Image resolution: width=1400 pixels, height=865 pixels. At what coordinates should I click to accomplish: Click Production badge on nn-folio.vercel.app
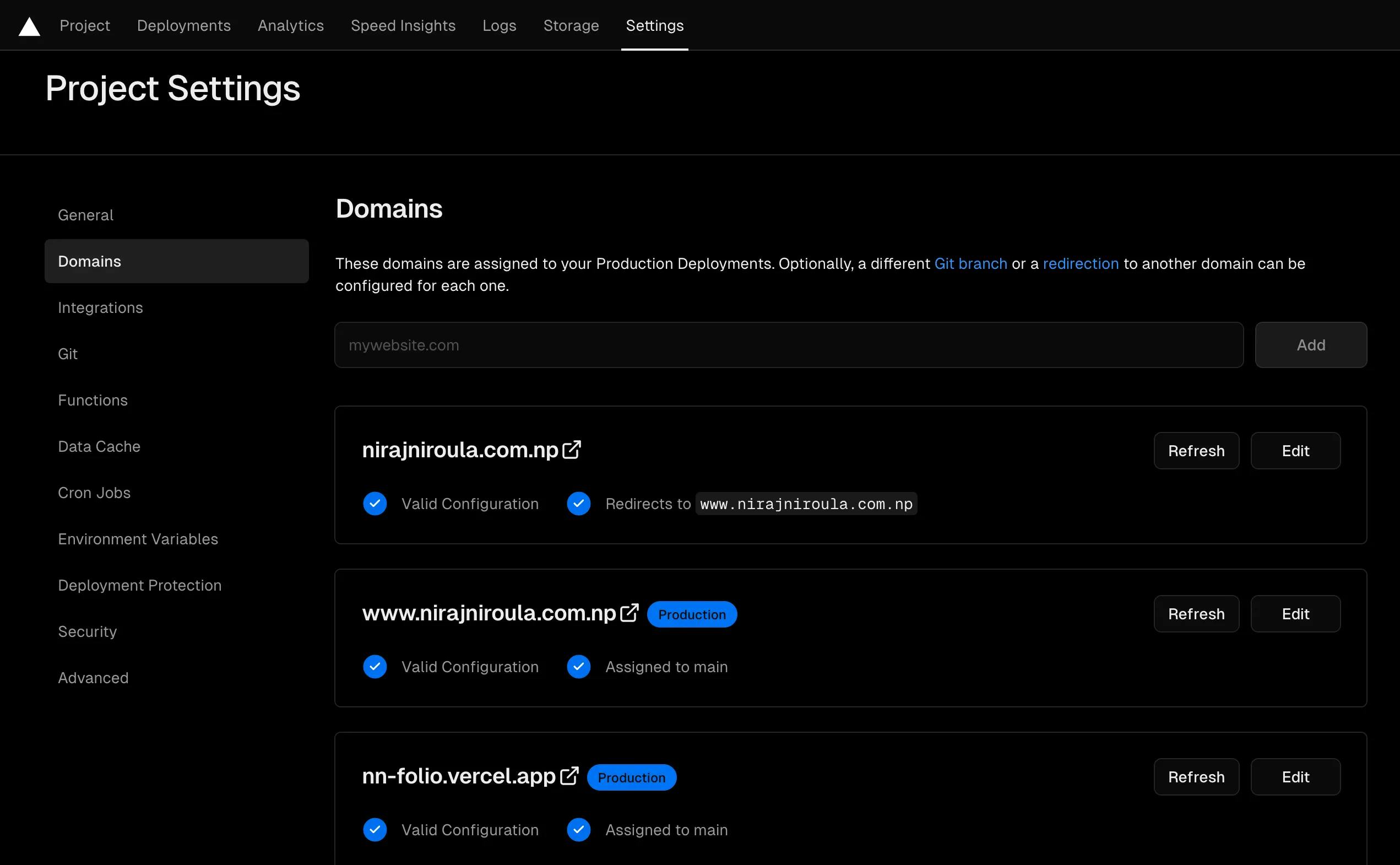coord(631,777)
